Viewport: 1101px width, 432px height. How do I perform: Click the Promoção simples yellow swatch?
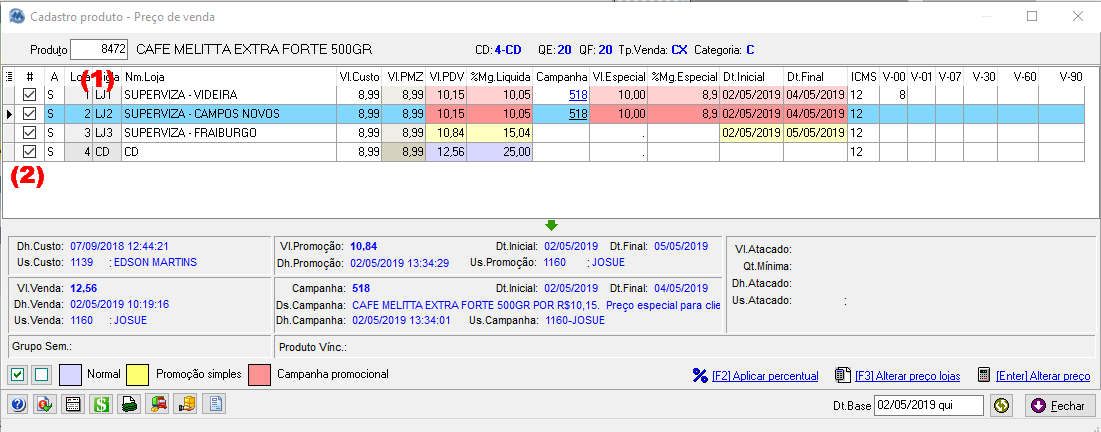138,375
